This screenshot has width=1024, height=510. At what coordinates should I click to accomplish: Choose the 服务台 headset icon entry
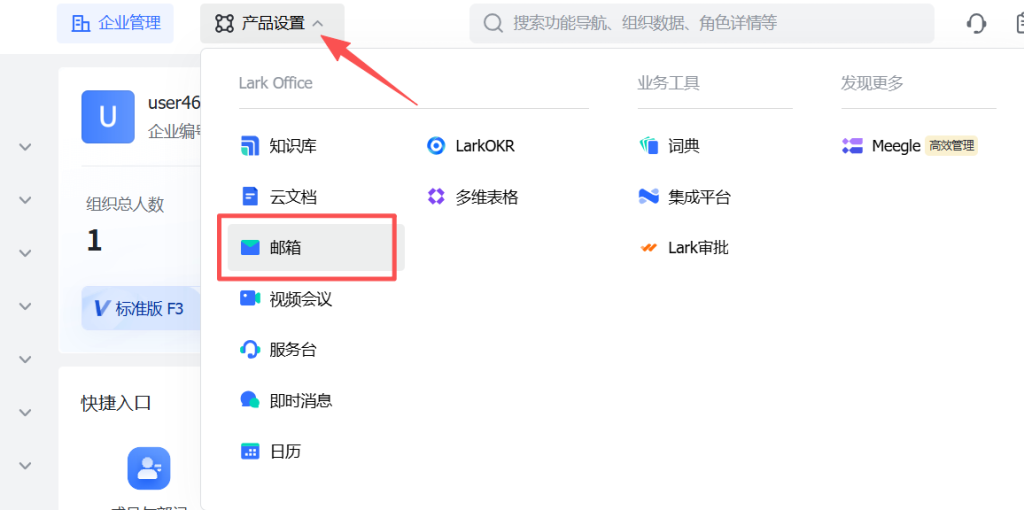249,349
